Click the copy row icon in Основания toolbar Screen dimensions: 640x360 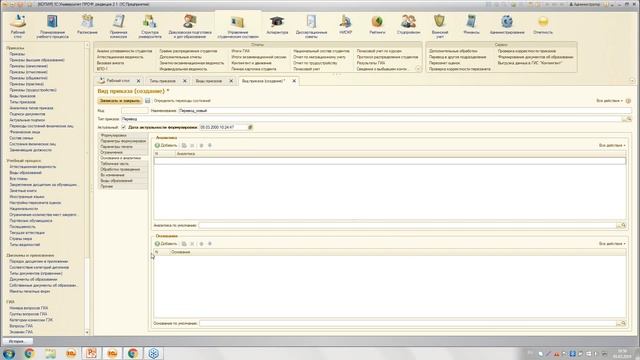click(x=184, y=244)
